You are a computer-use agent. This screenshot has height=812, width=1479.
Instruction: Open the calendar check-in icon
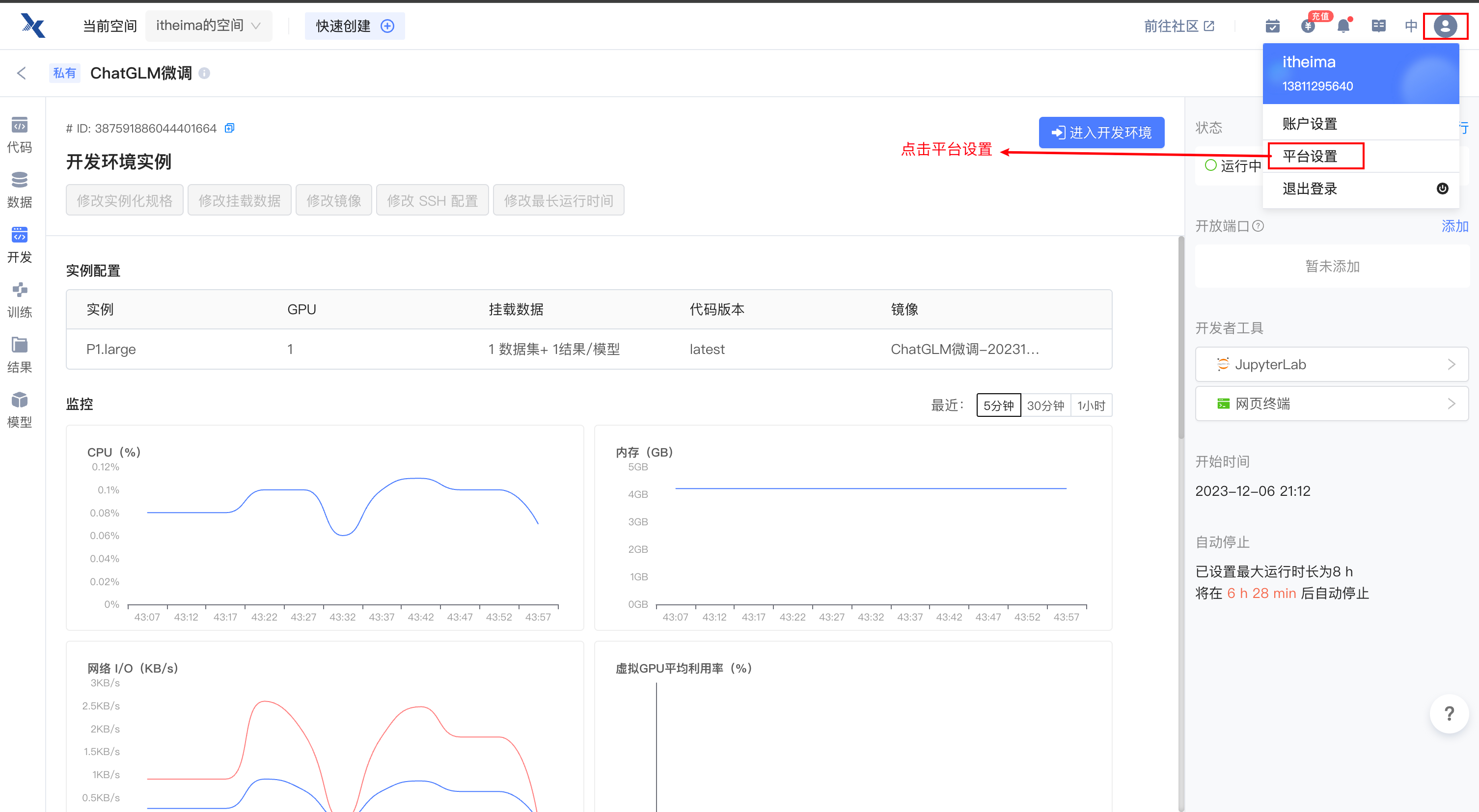[x=1272, y=26]
